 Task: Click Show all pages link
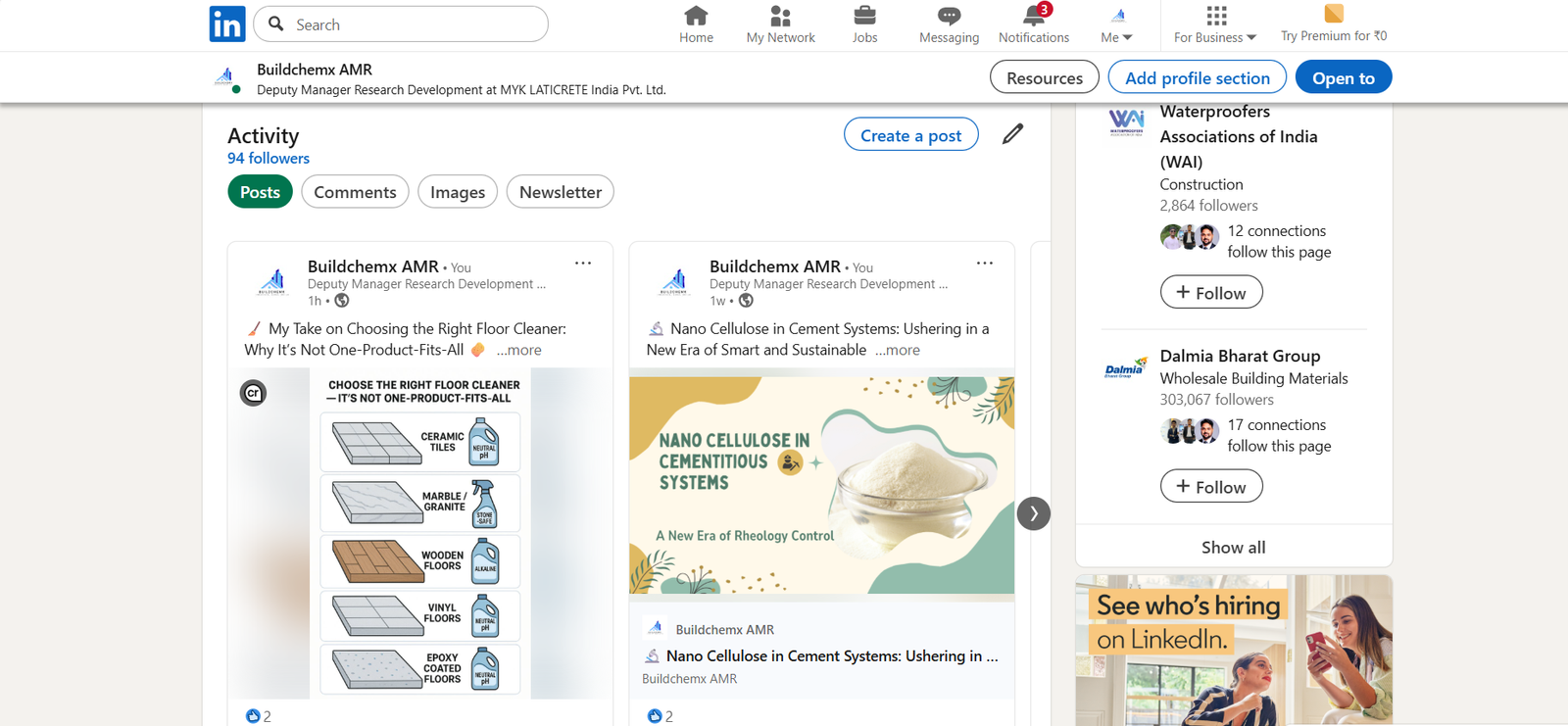[1234, 547]
